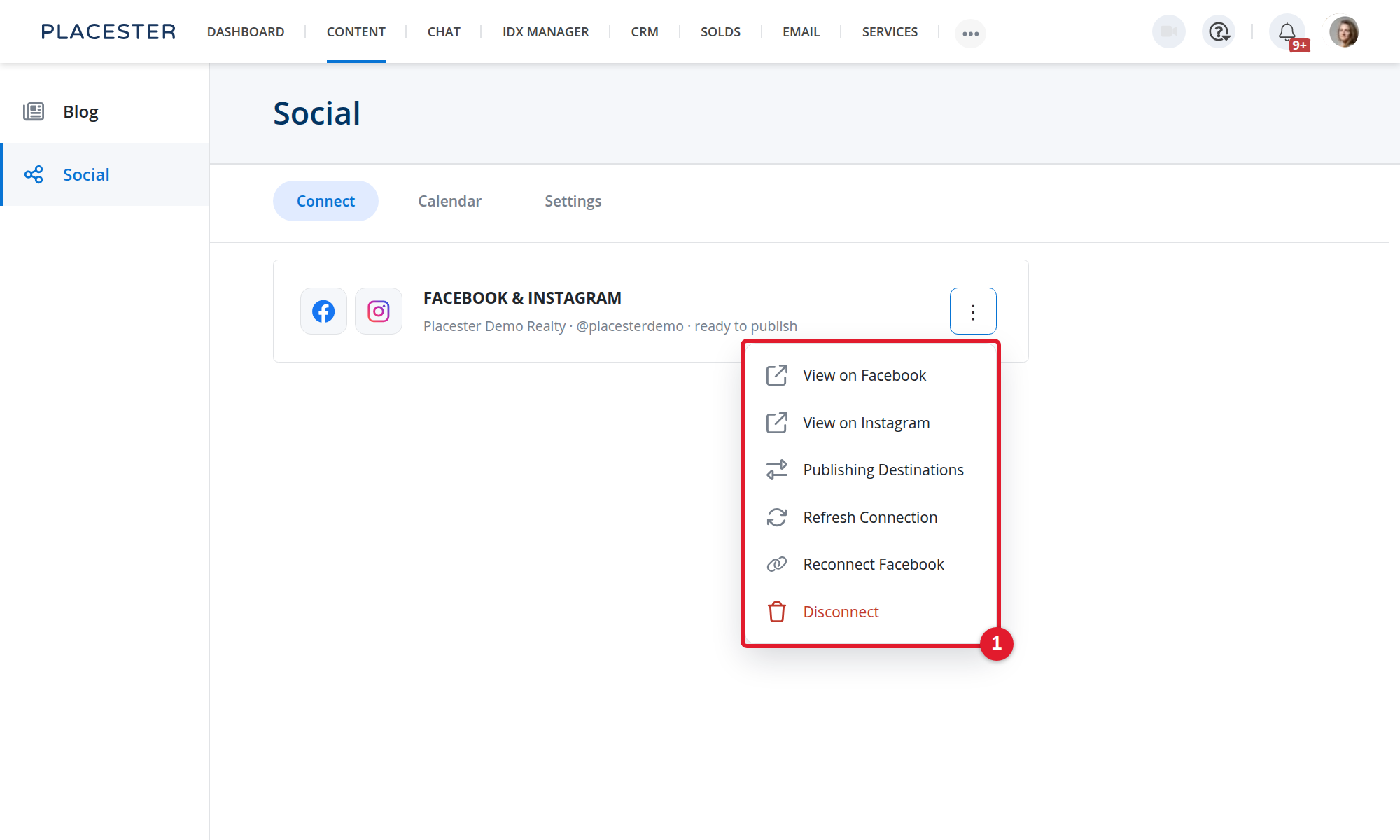This screenshot has width=1400, height=840.
Task: Switch to the Settings tab
Action: click(573, 201)
